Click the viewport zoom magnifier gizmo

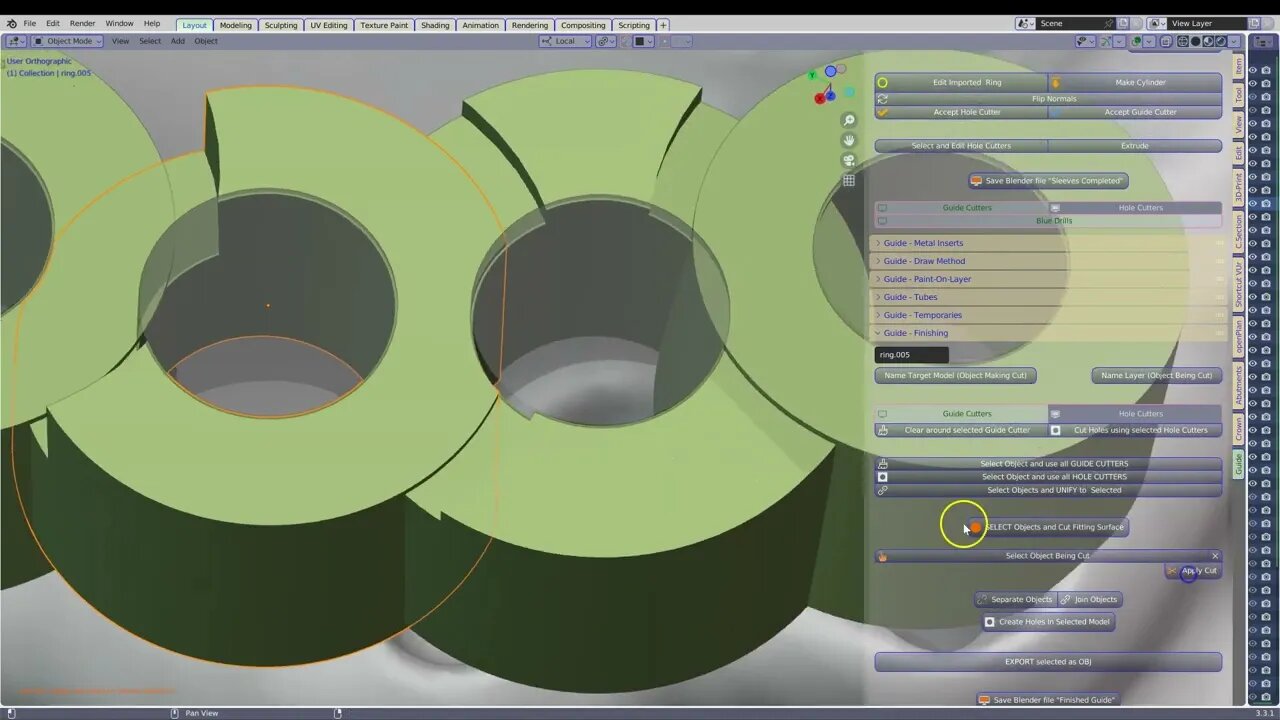click(849, 120)
